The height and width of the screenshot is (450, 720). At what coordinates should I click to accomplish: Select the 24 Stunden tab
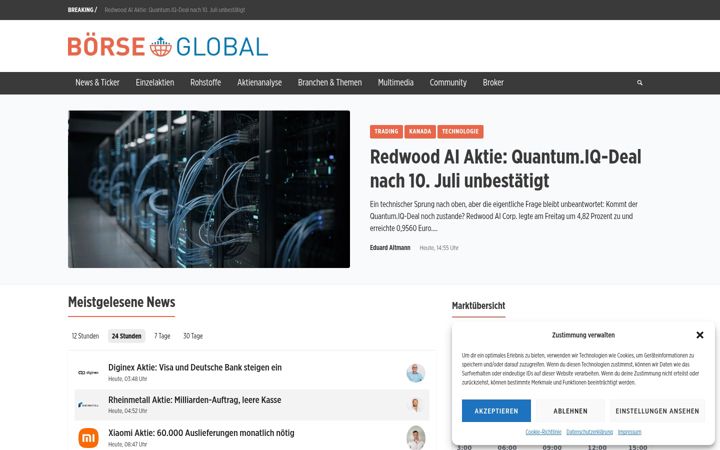point(126,336)
